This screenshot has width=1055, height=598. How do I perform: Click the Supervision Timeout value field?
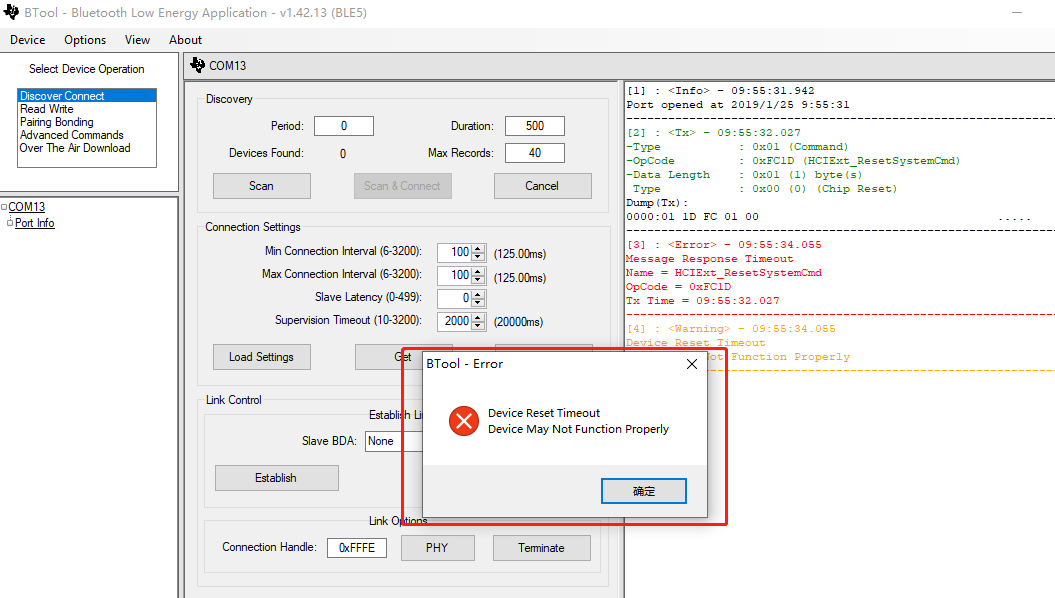[454, 322]
